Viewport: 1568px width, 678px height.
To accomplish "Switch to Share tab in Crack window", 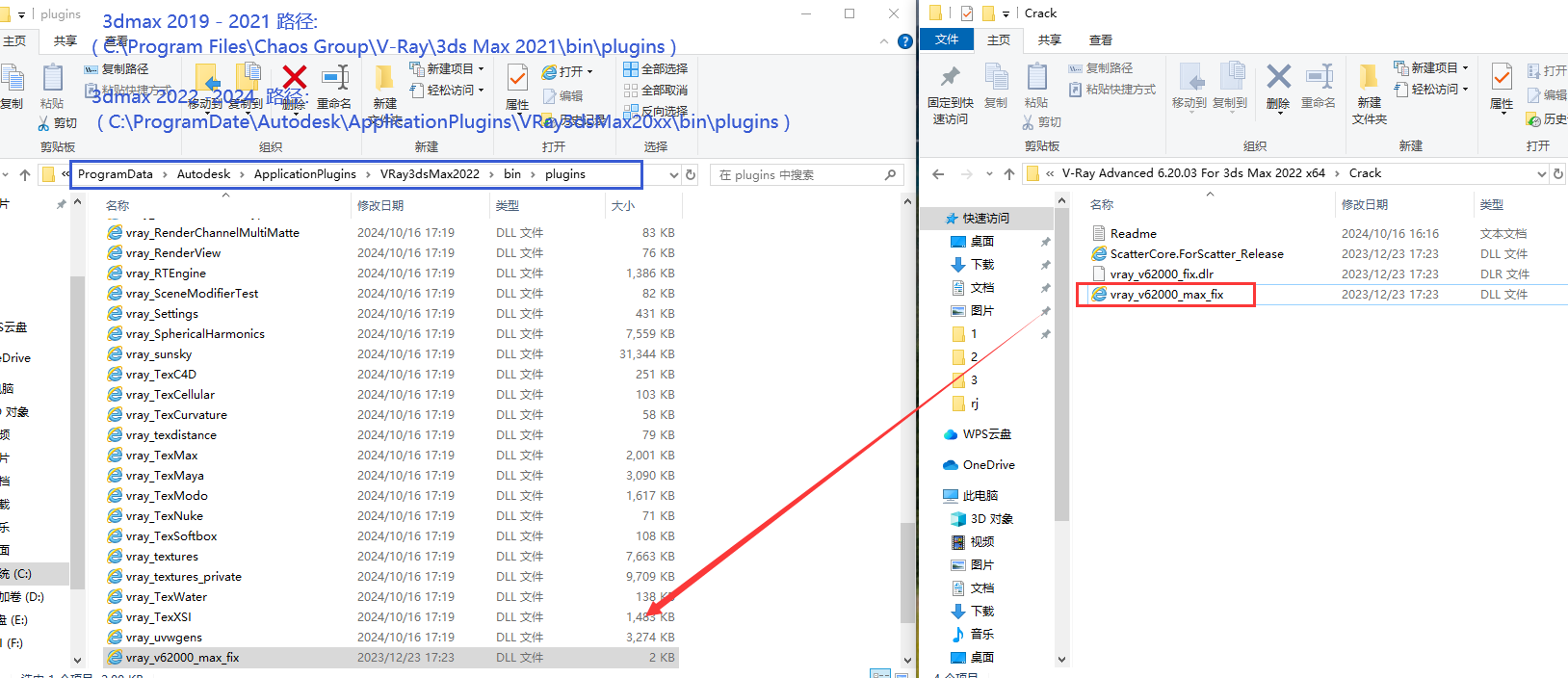I will click(x=1049, y=39).
